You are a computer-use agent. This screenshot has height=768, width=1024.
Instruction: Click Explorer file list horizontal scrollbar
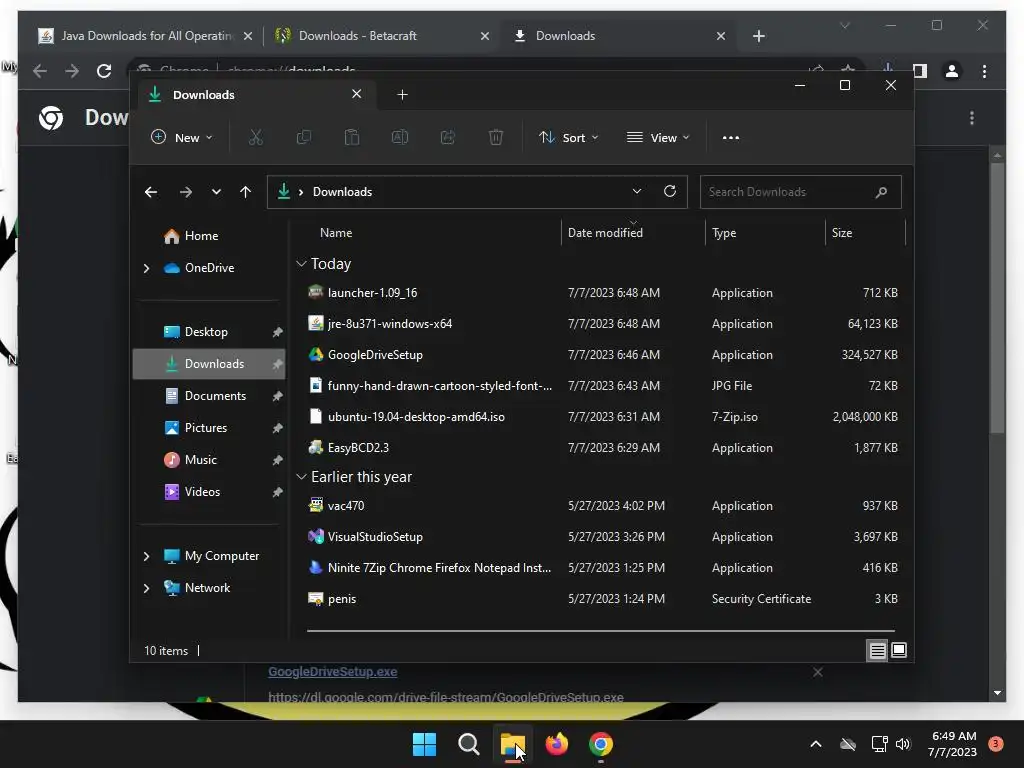601,631
